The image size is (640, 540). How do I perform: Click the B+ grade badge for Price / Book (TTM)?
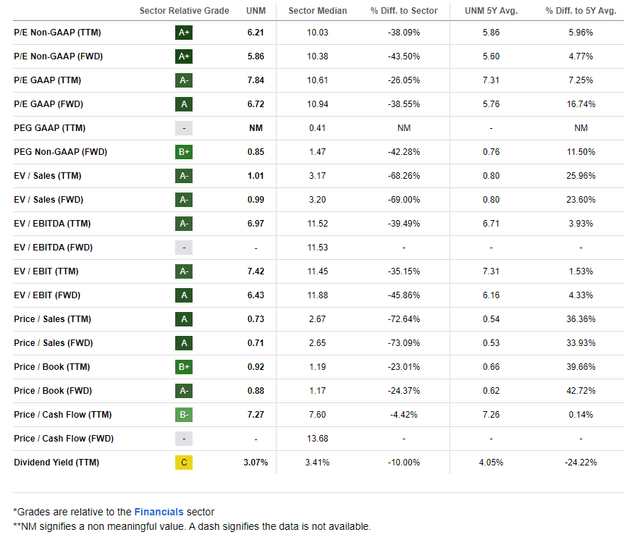tap(184, 367)
